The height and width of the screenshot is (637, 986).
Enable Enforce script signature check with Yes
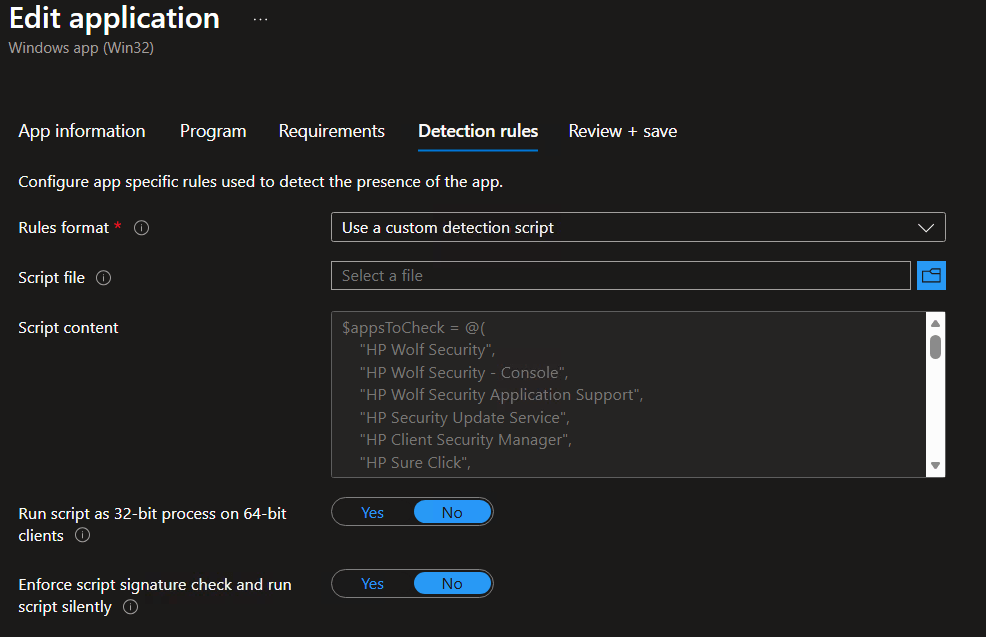[x=373, y=584]
